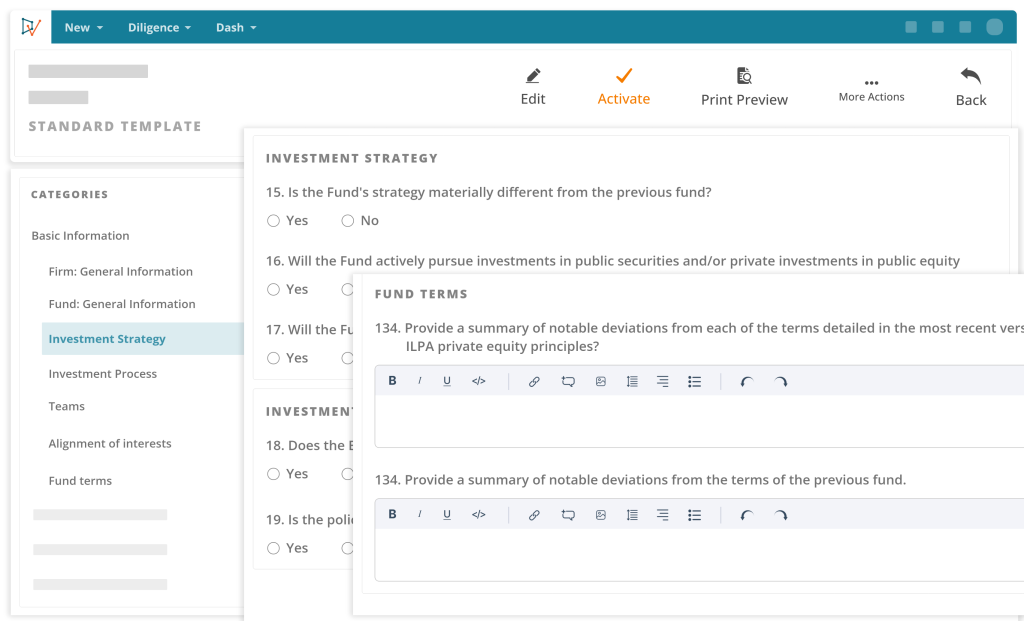
Task: Apply a bullet list in the editor
Action: click(x=694, y=380)
